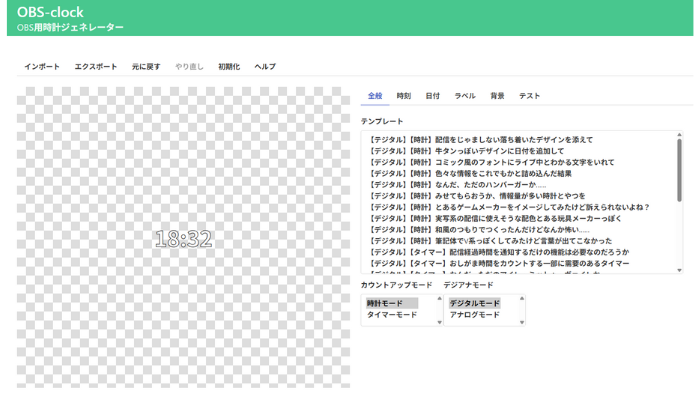Click エクスポート in the top menu
The width and height of the screenshot is (700, 400).
point(96,67)
